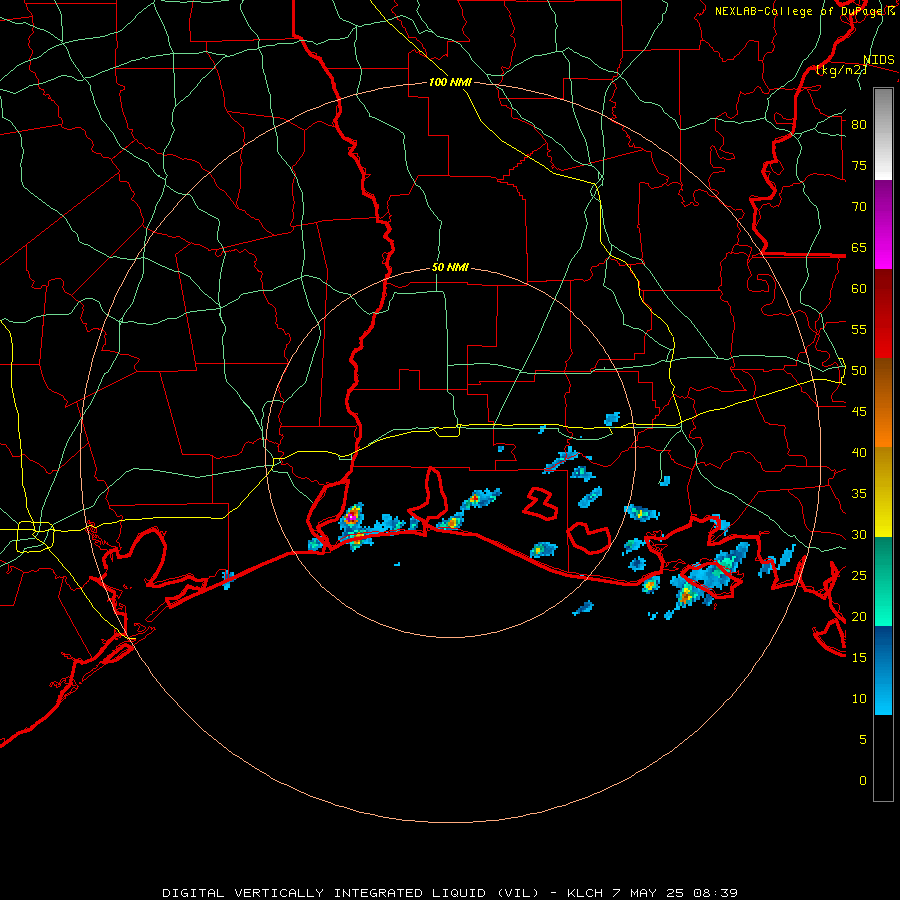Click the 0 value on the color scale
The image size is (900, 900).
point(863,781)
